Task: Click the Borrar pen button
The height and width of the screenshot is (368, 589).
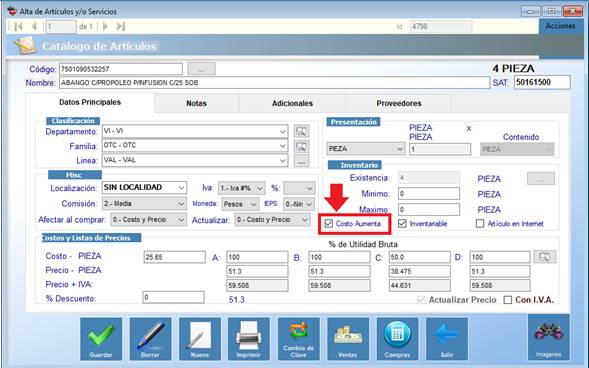Action: 150,339
